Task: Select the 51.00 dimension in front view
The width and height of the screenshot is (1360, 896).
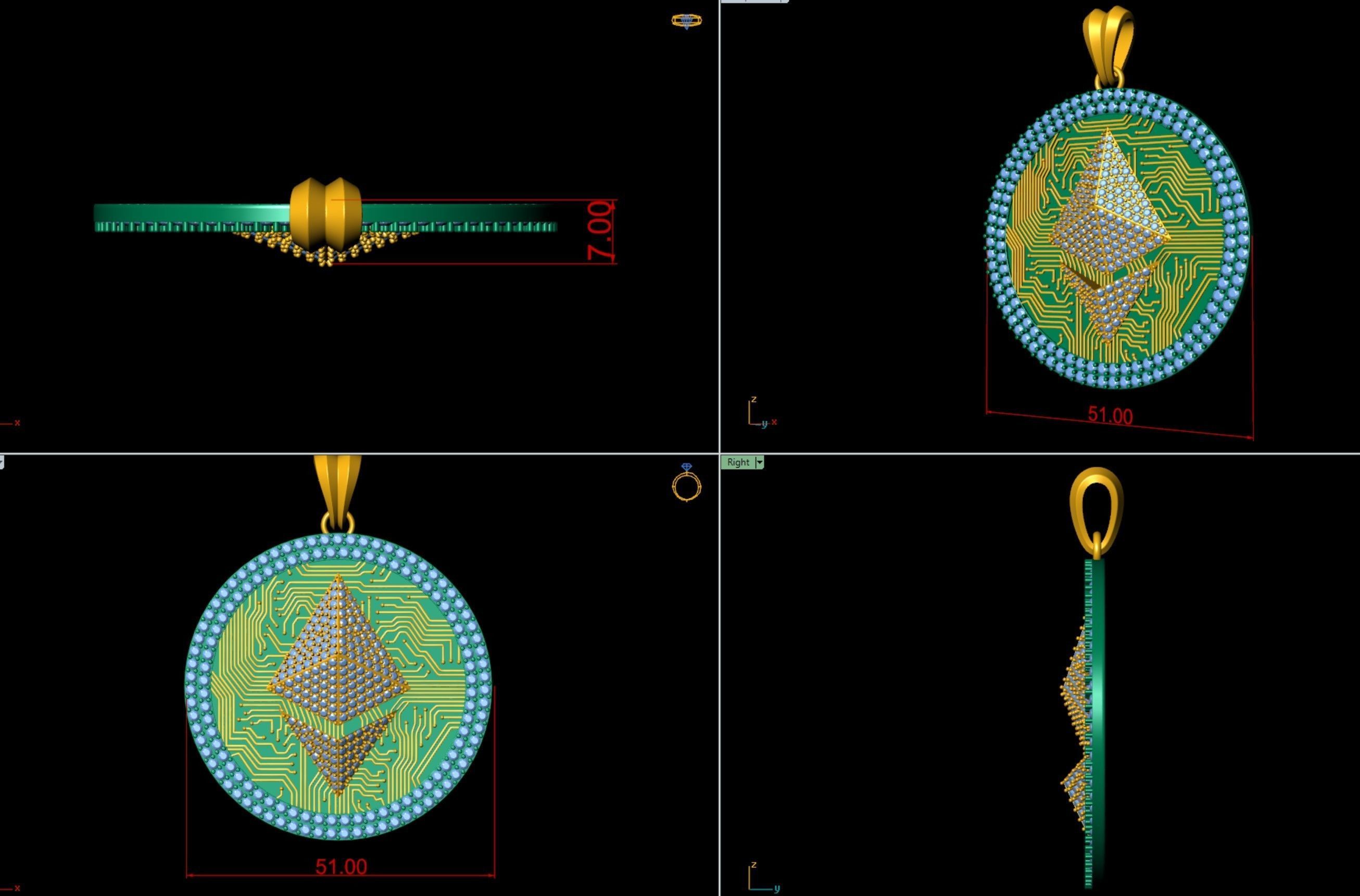Action: (x=341, y=867)
